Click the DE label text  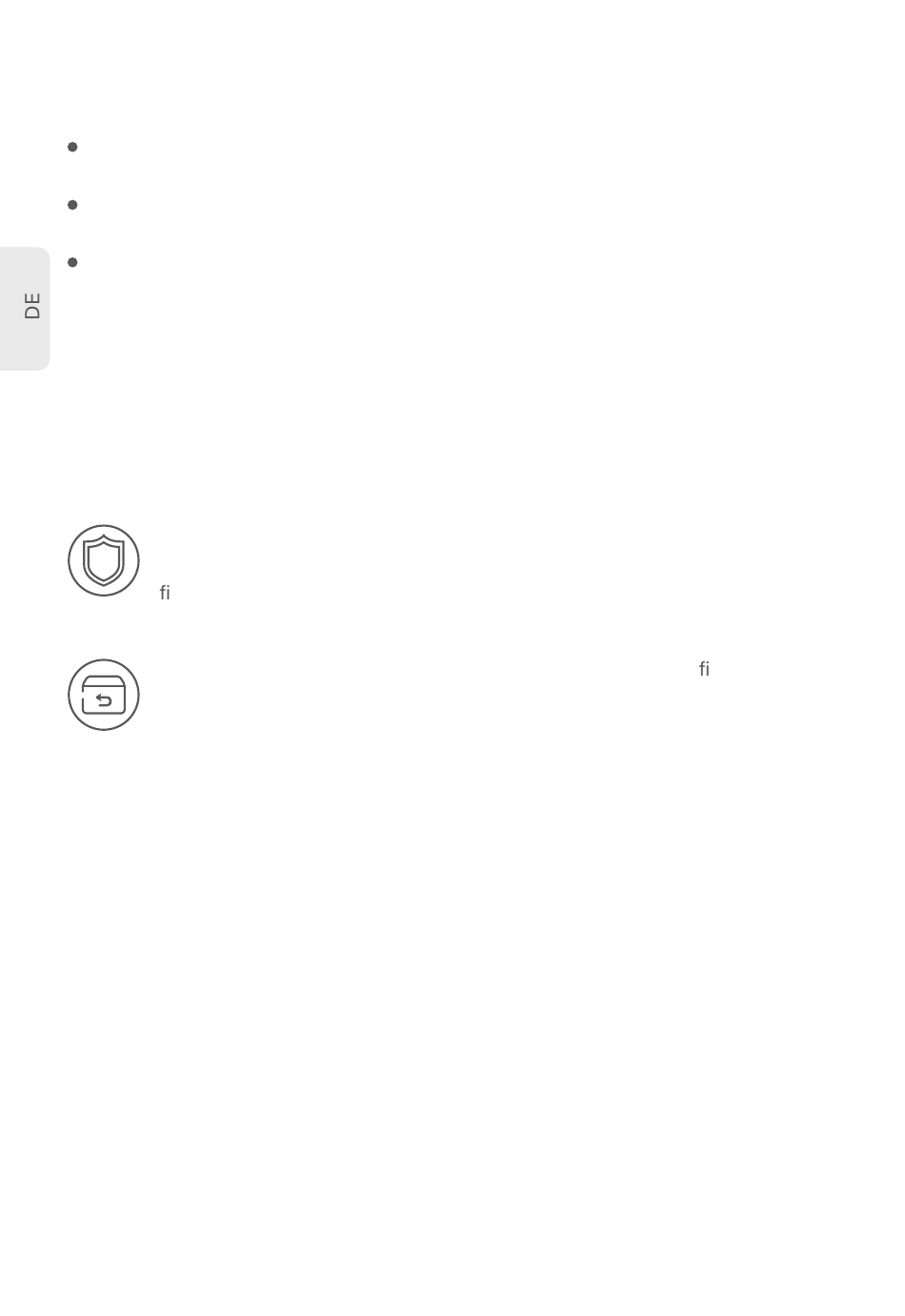[x=33, y=306]
